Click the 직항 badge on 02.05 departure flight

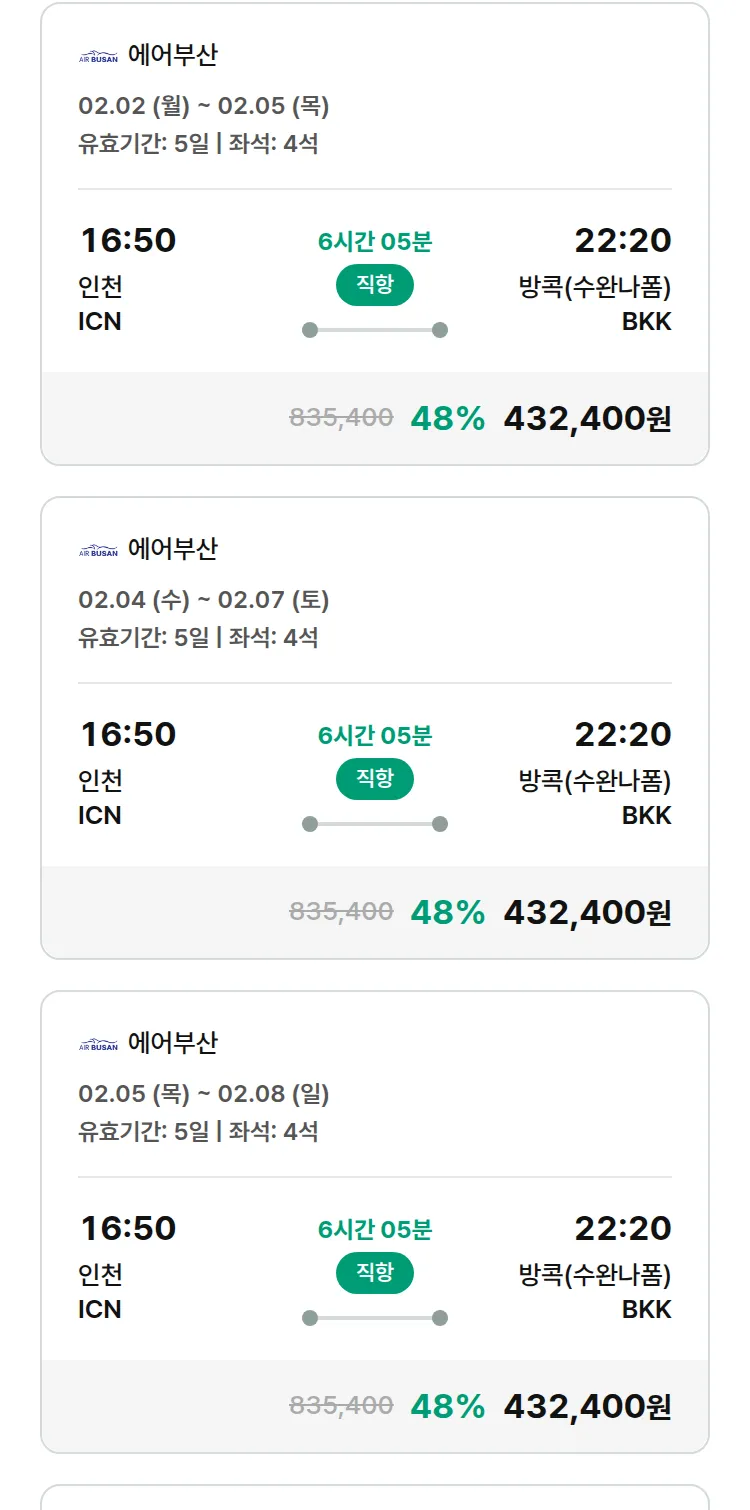point(375,1273)
